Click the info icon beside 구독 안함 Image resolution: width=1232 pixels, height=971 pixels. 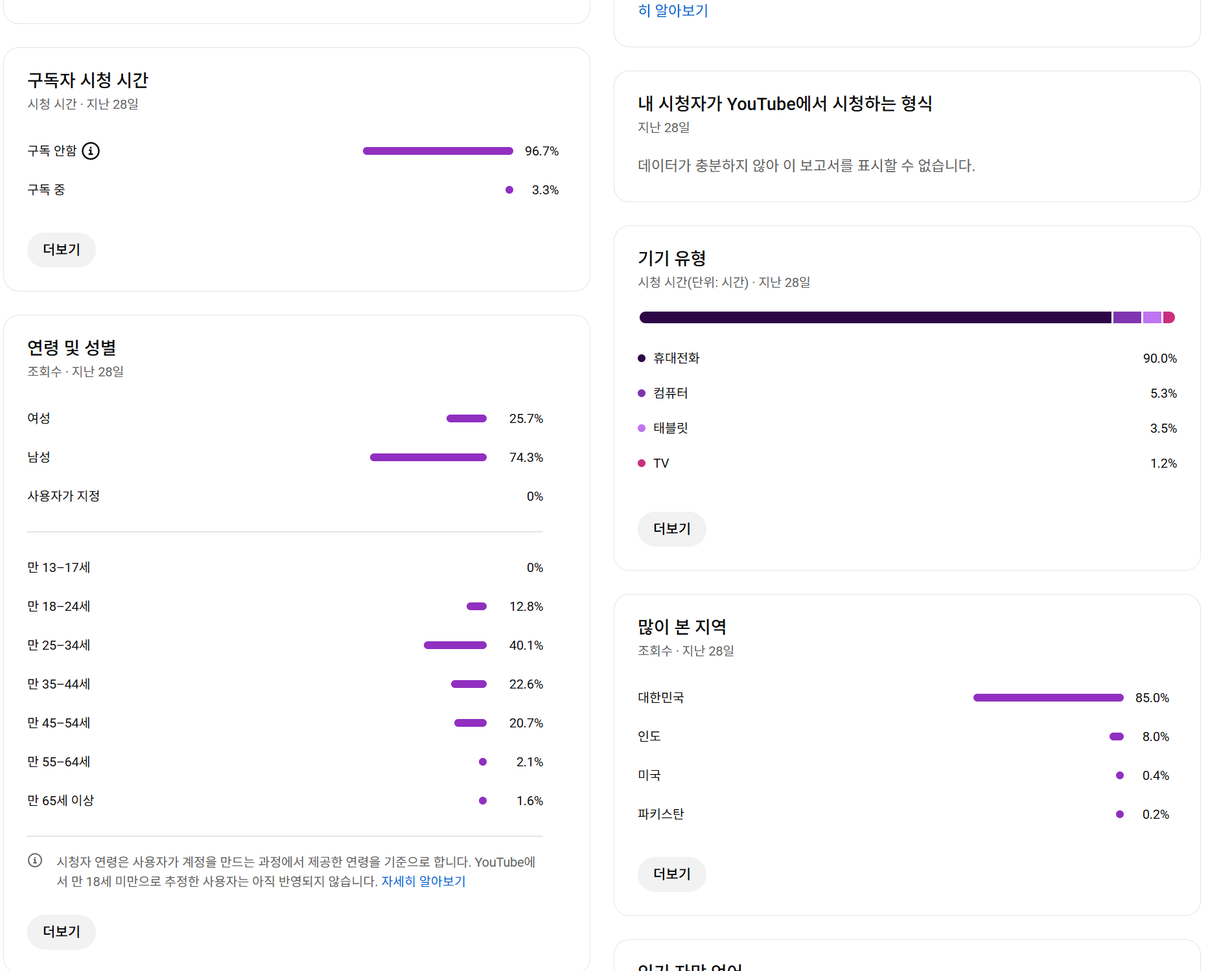pos(91,151)
